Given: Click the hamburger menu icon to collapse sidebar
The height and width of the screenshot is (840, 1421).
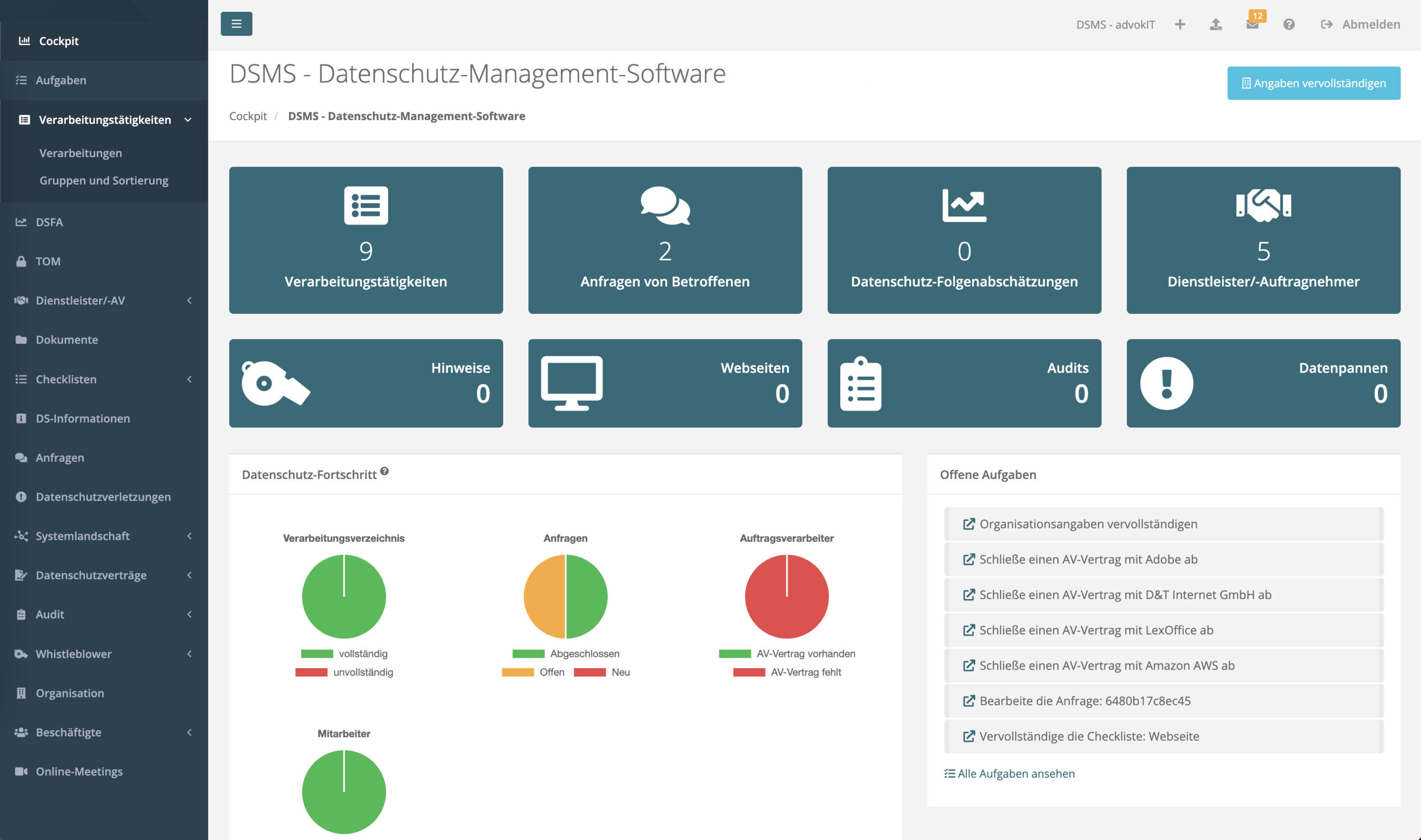Looking at the screenshot, I should click(x=237, y=24).
